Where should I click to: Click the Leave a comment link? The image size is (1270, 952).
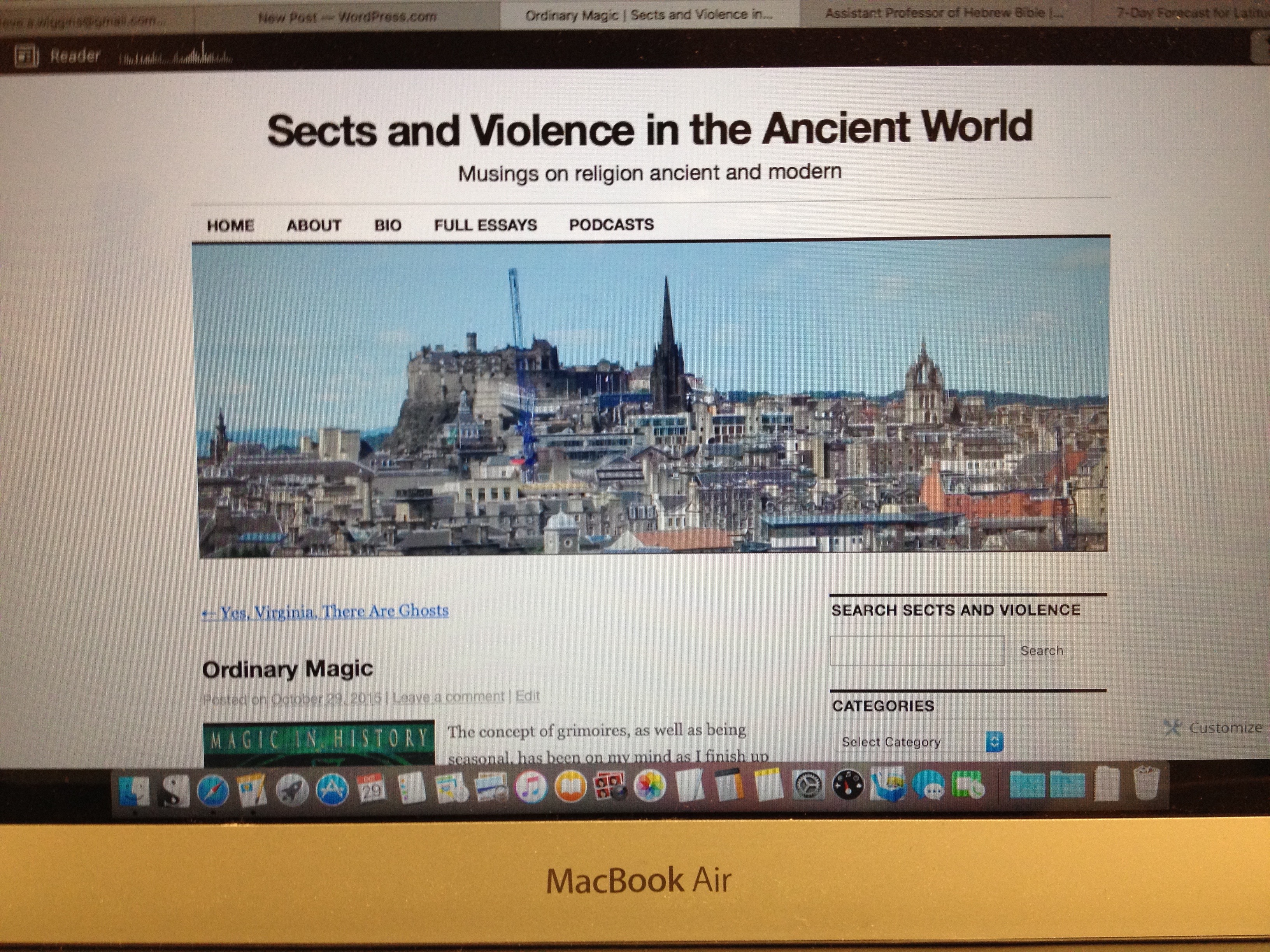[x=448, y=696]
